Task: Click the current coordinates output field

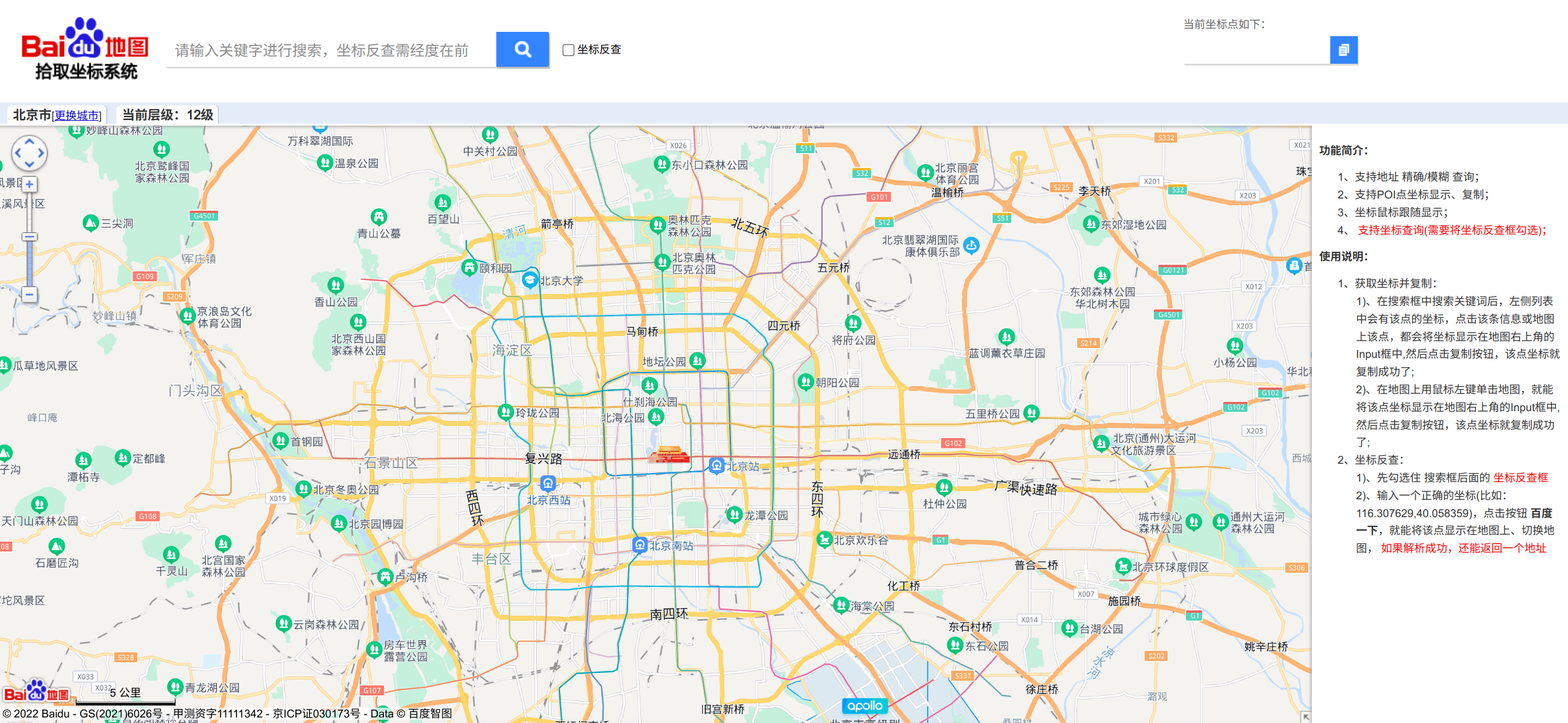Action: pos(1256,50)
